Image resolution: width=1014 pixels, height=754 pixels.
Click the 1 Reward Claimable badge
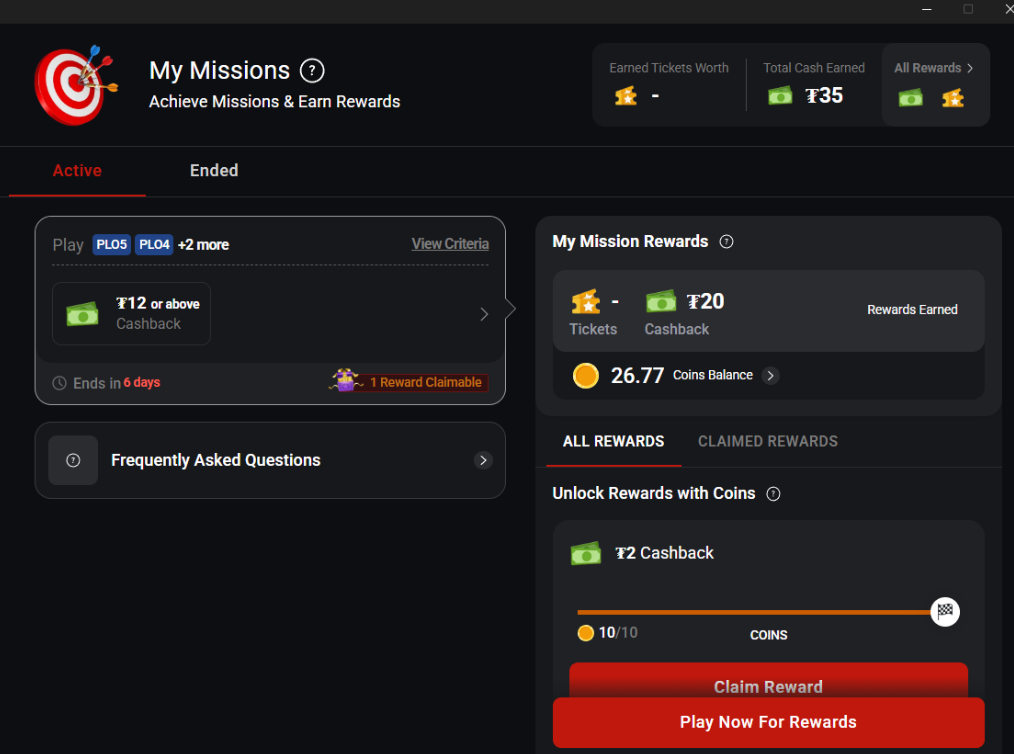426,382
